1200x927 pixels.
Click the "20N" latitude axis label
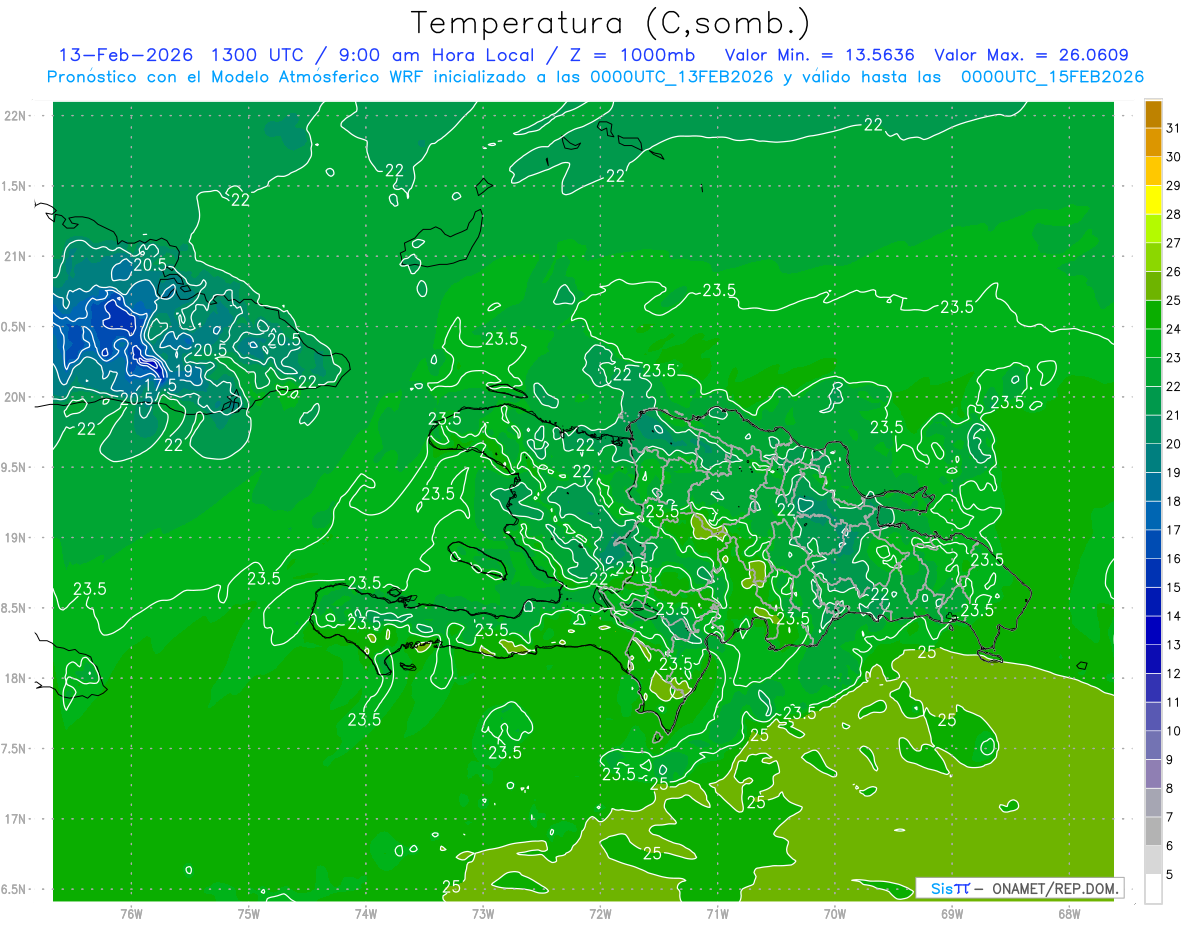tap(15, 398)
